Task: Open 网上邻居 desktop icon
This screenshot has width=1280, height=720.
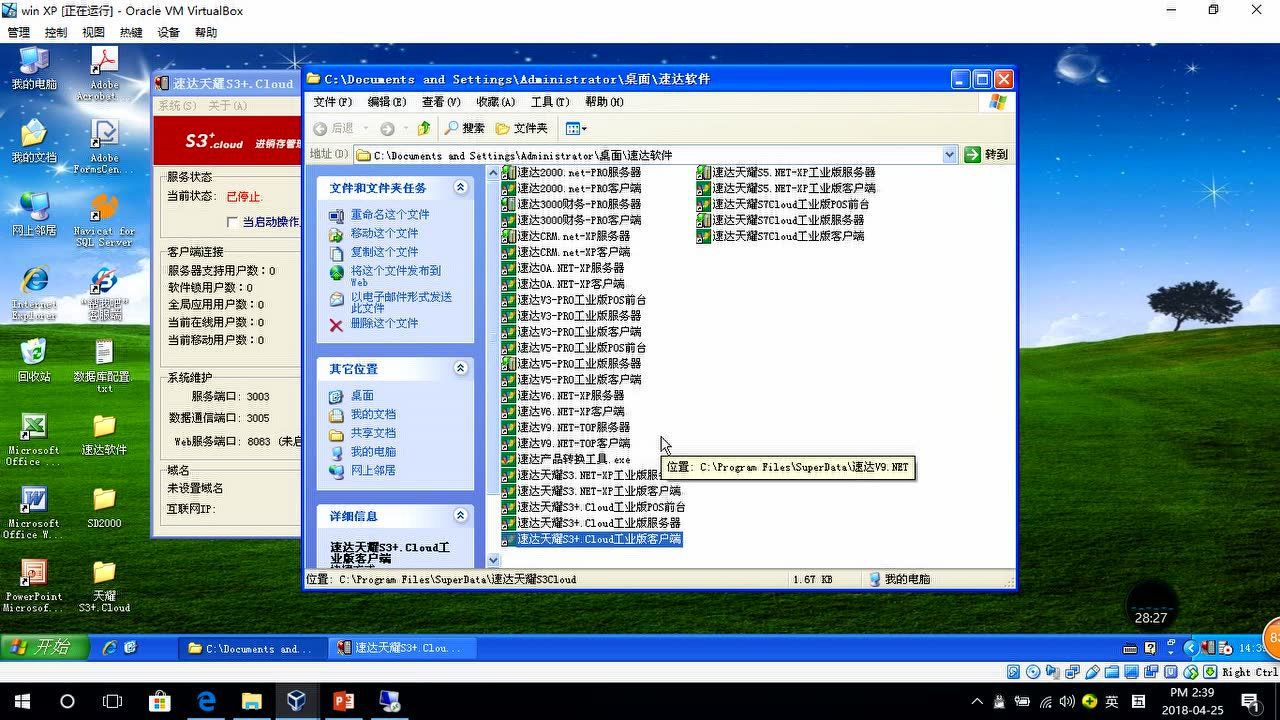Action: (x=34, y=214)
